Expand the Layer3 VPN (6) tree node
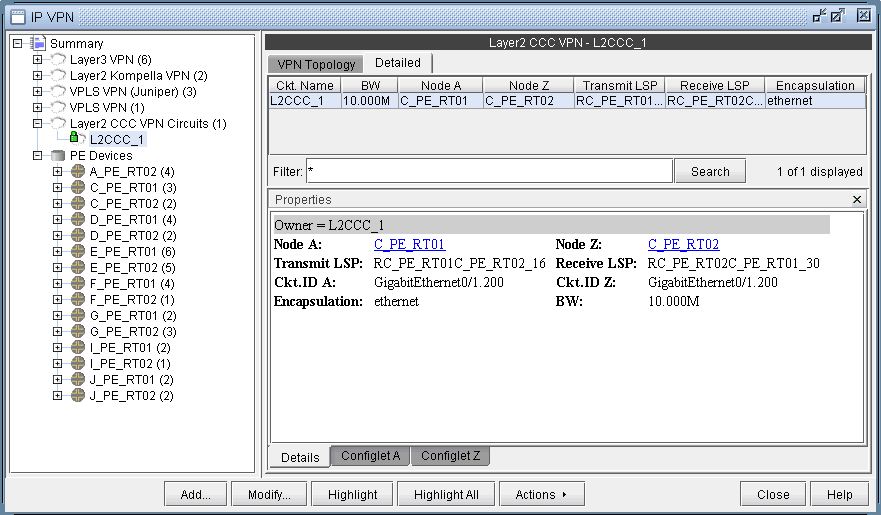881x515 pixels. point(37,60)
